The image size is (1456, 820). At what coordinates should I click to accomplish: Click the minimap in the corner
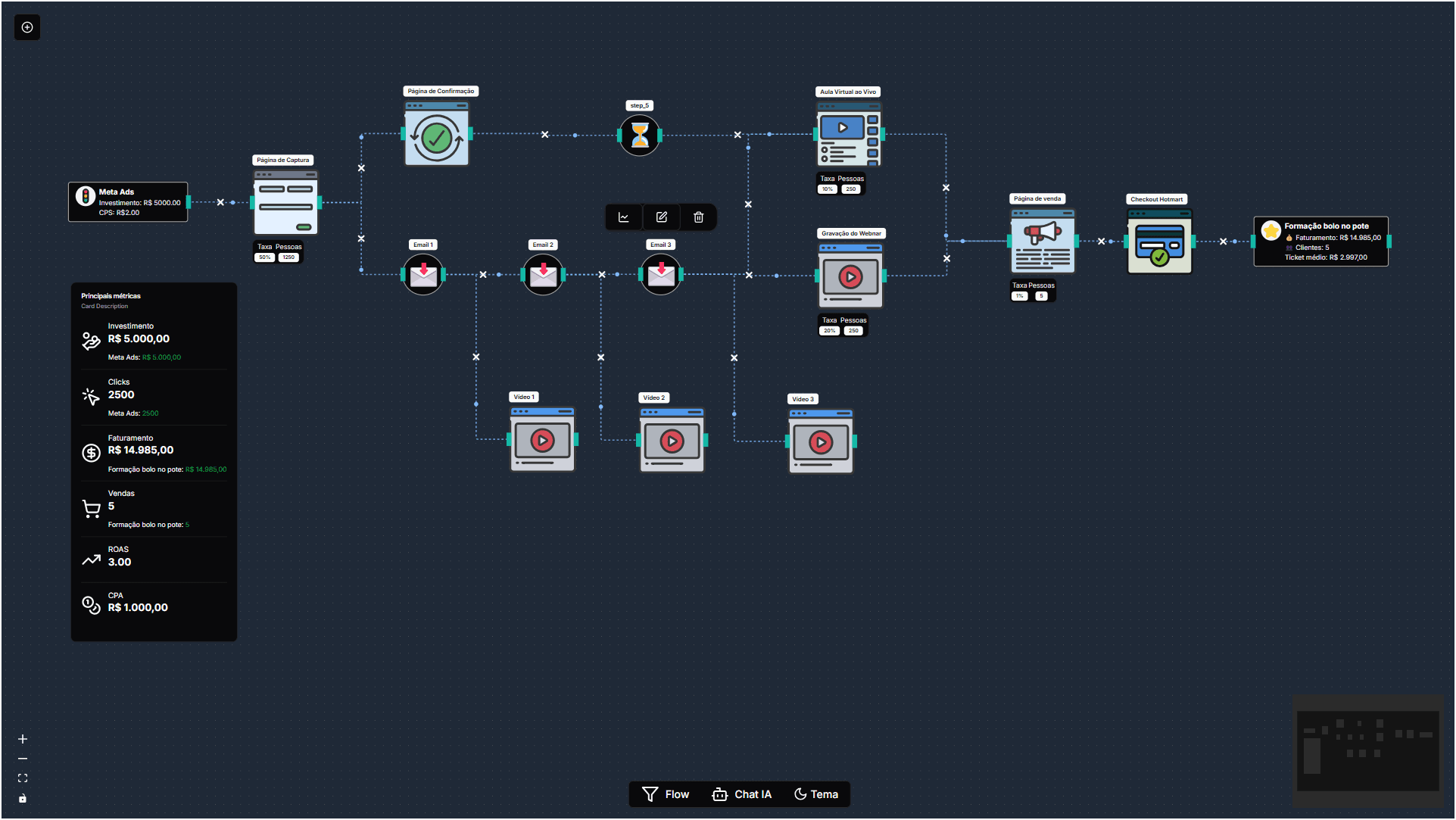tap(1368, 751)
